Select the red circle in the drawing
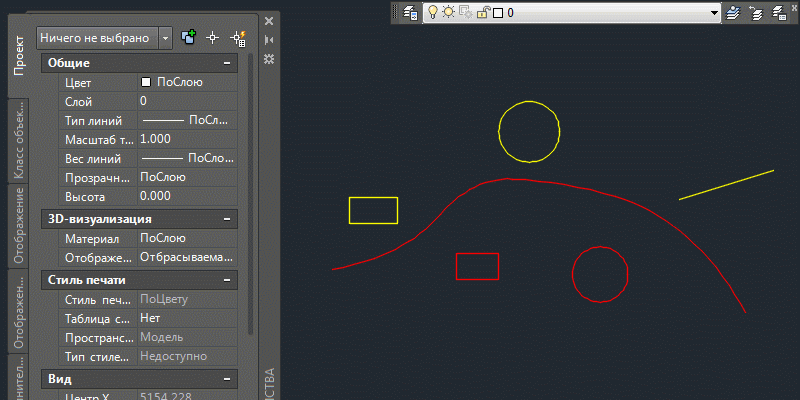The height and width of the screenshot is (400, 800). click(x=600, y=247)
